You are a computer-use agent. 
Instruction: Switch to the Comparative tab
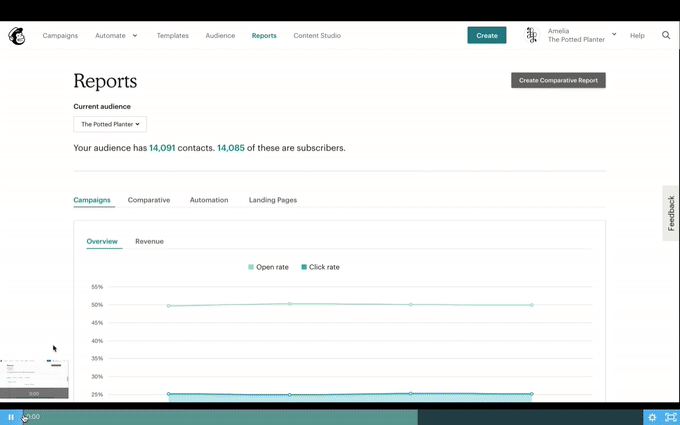149,200
